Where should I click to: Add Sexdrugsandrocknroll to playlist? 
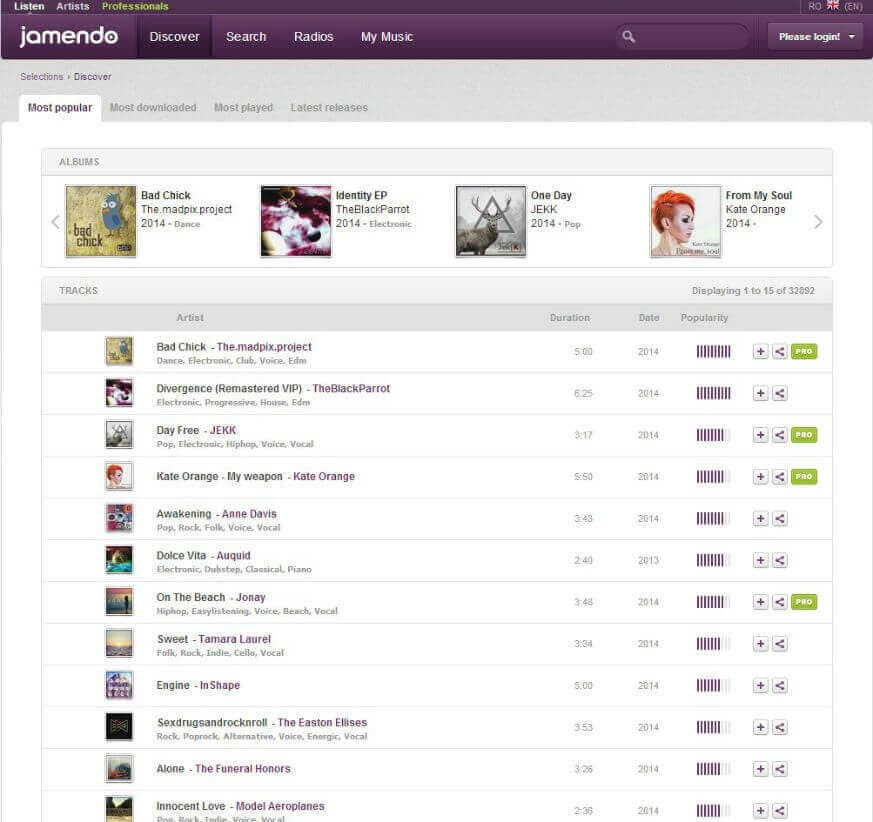coord(761,727)
